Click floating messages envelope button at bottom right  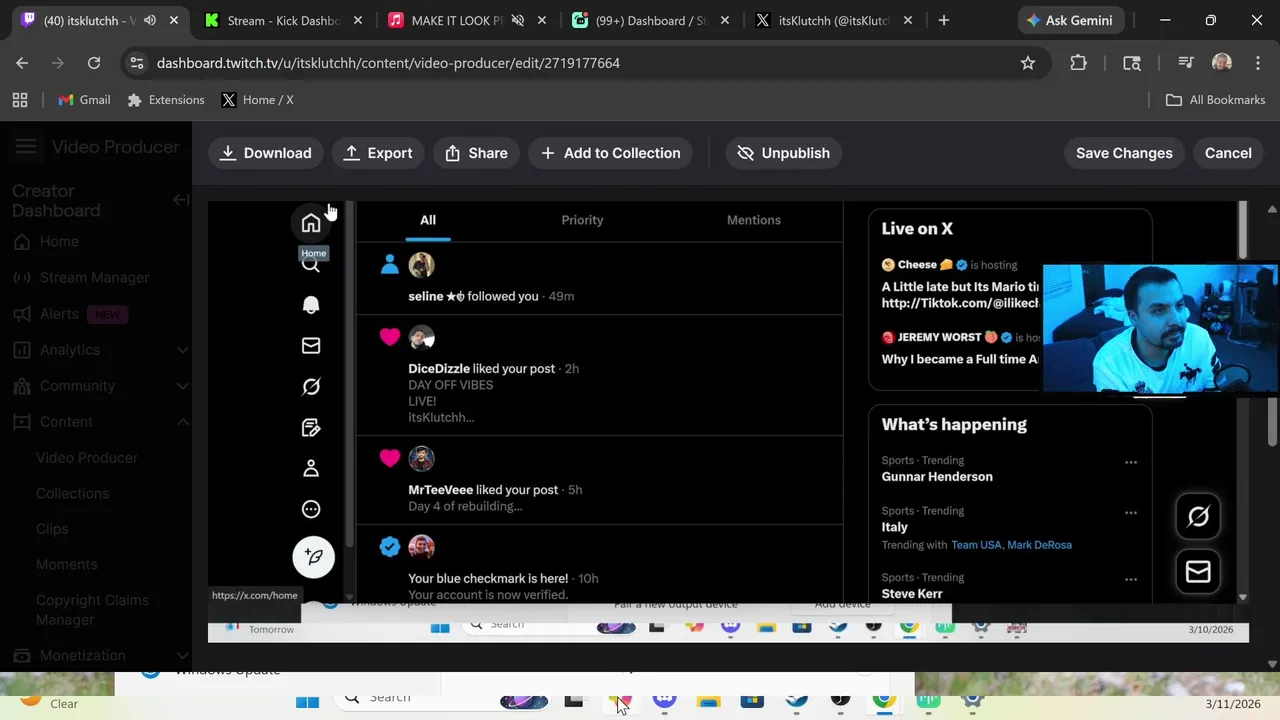(1198, 572)
